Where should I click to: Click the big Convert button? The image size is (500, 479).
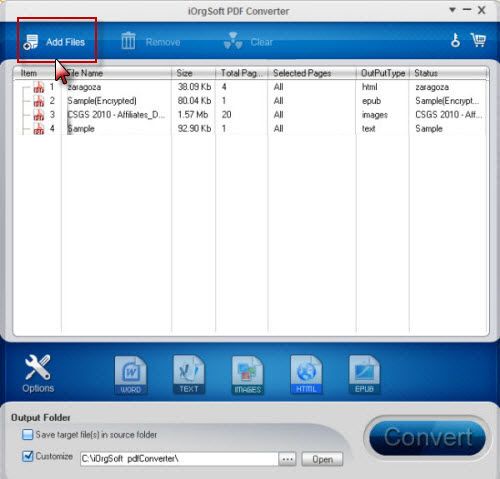tap(427, 437)
